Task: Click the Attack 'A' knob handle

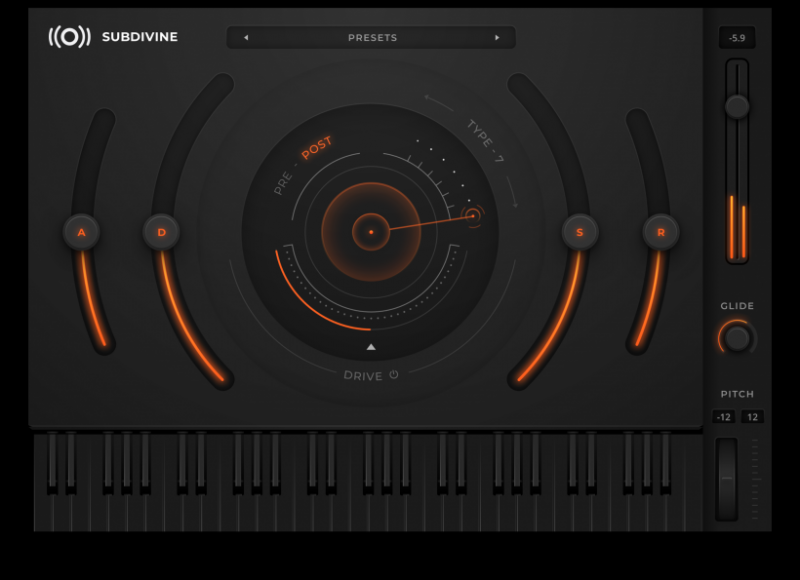Action: [x=82, y=232]
